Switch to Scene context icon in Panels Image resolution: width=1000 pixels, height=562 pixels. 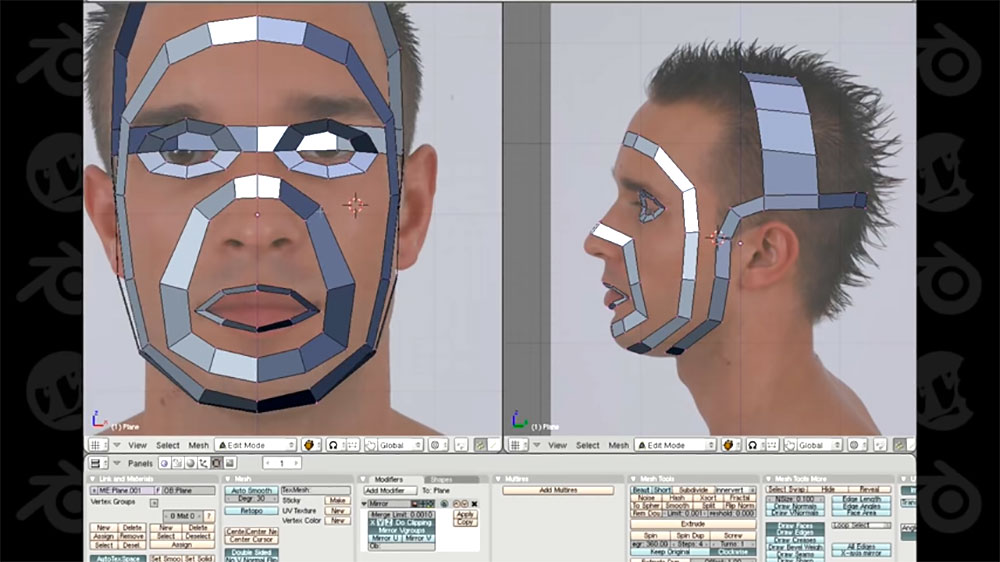pos(229,463)
